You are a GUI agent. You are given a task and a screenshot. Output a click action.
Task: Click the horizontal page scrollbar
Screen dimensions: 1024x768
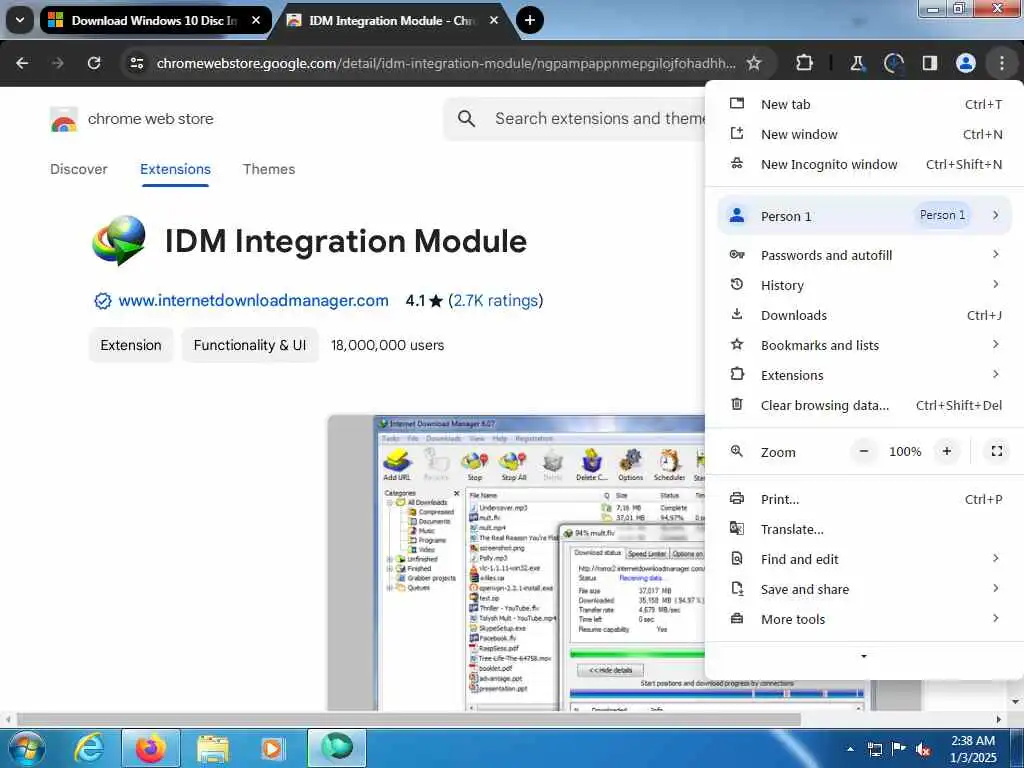(x=409, y=719)
